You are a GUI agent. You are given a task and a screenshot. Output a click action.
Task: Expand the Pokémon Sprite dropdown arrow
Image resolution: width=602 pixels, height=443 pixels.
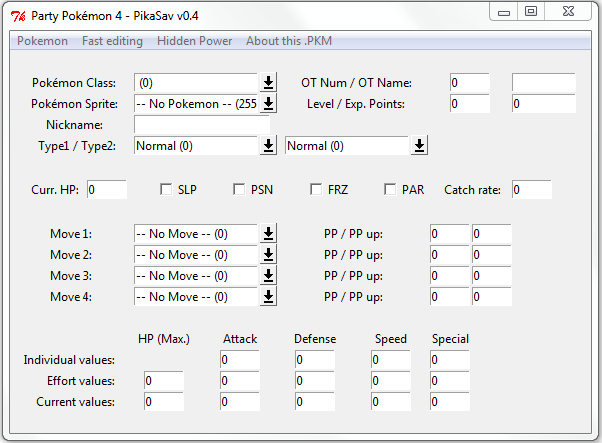point(268,104)
